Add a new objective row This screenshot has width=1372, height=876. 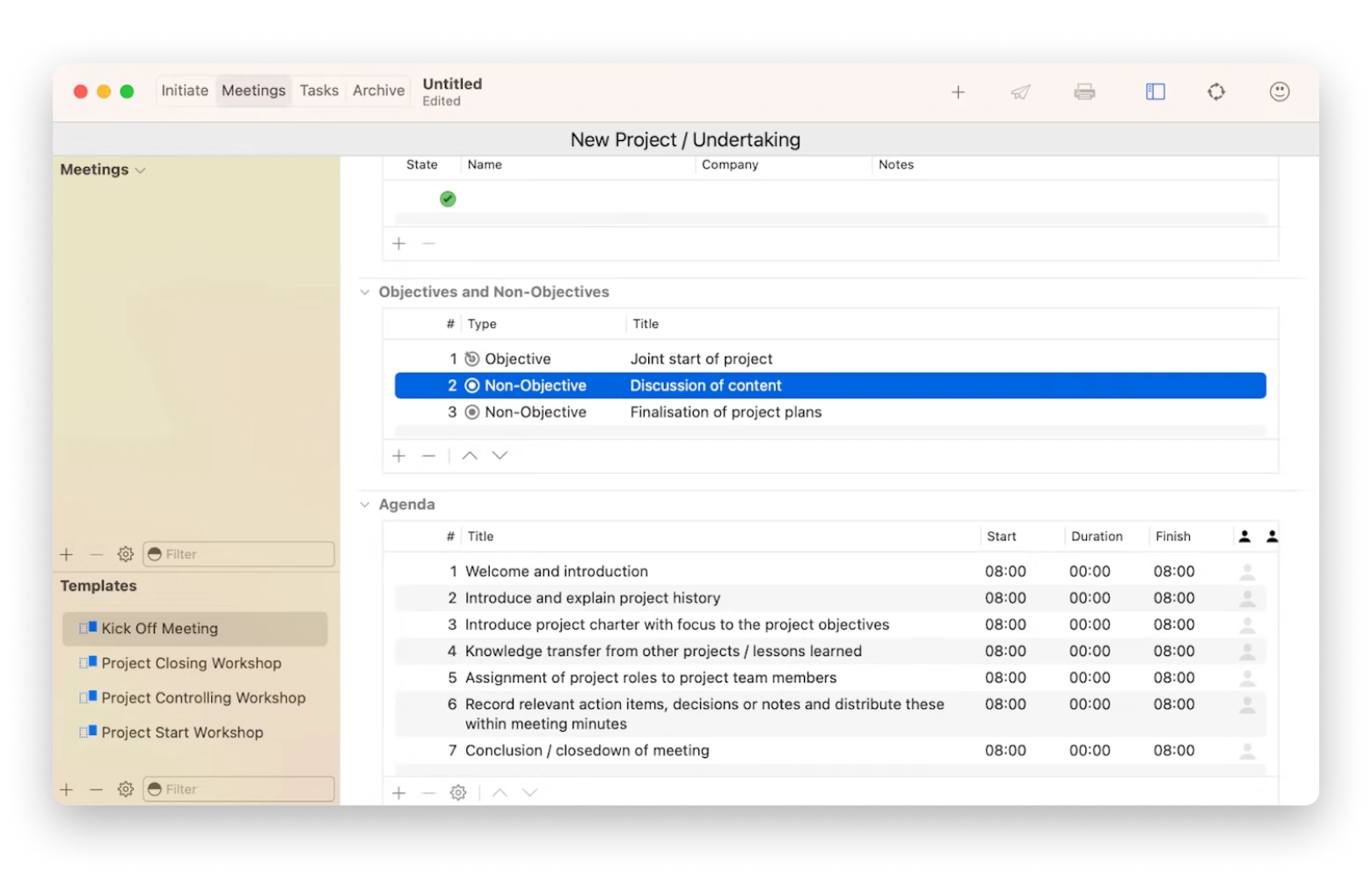click(398, 456)
